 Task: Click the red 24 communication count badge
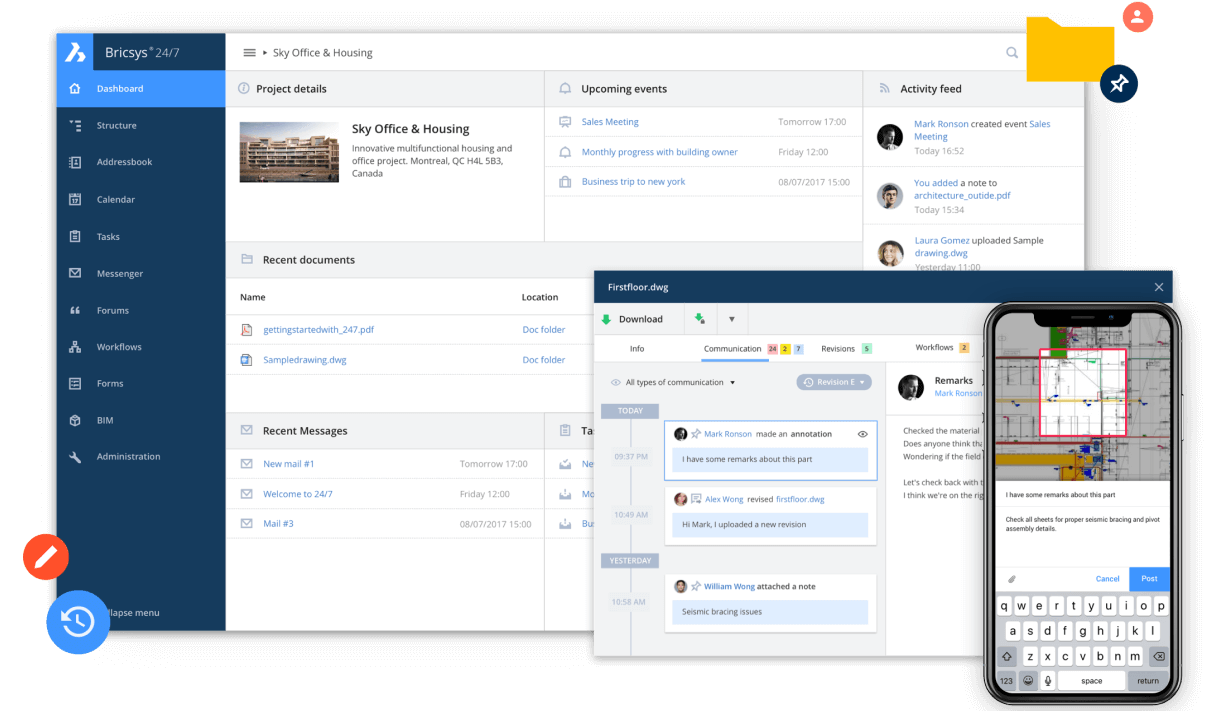click(772, 348)
